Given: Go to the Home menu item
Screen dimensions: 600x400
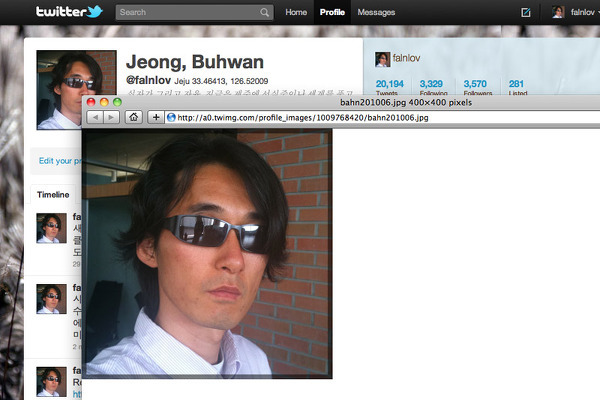Looking at the screenshot, I should (x=296, y=12).
